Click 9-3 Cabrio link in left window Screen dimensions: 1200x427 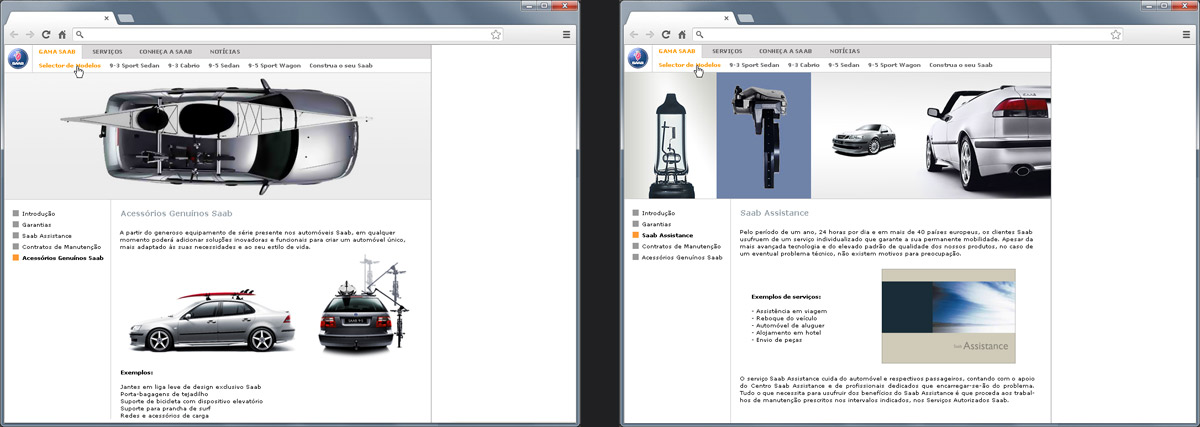(x=184, y=65)
